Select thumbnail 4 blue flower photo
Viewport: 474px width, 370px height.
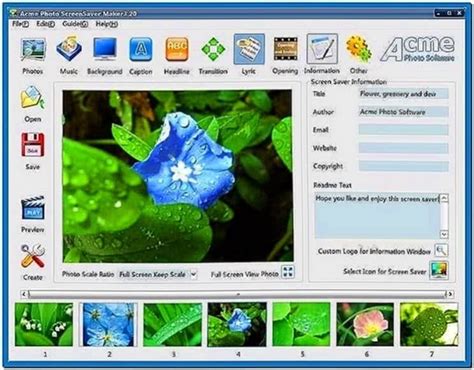(237, 324)
